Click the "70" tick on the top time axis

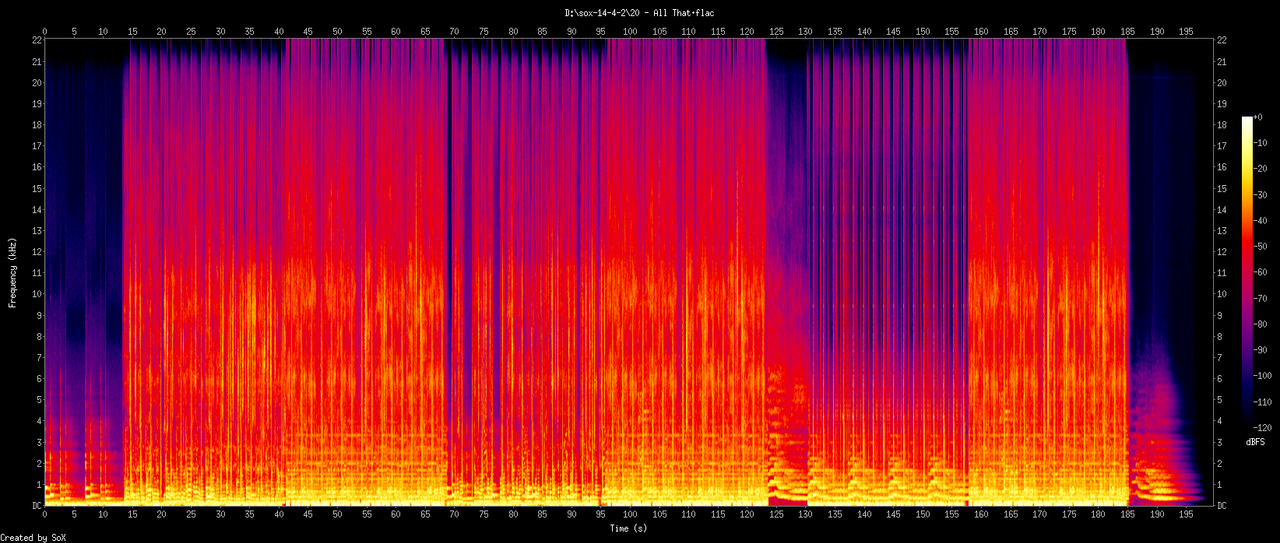click(x=454, y=31)
